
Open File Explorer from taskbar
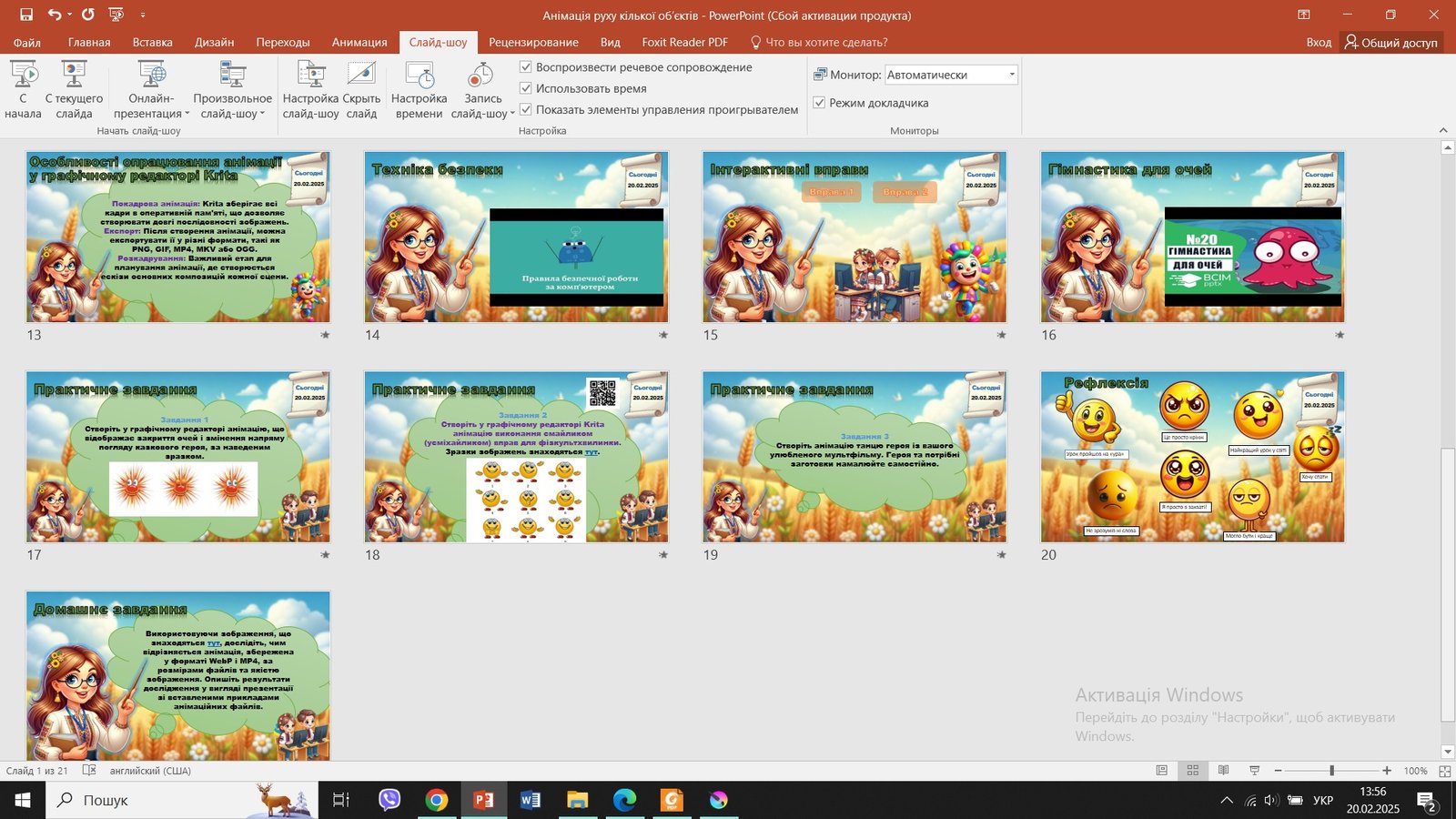(x=578, y=800)
